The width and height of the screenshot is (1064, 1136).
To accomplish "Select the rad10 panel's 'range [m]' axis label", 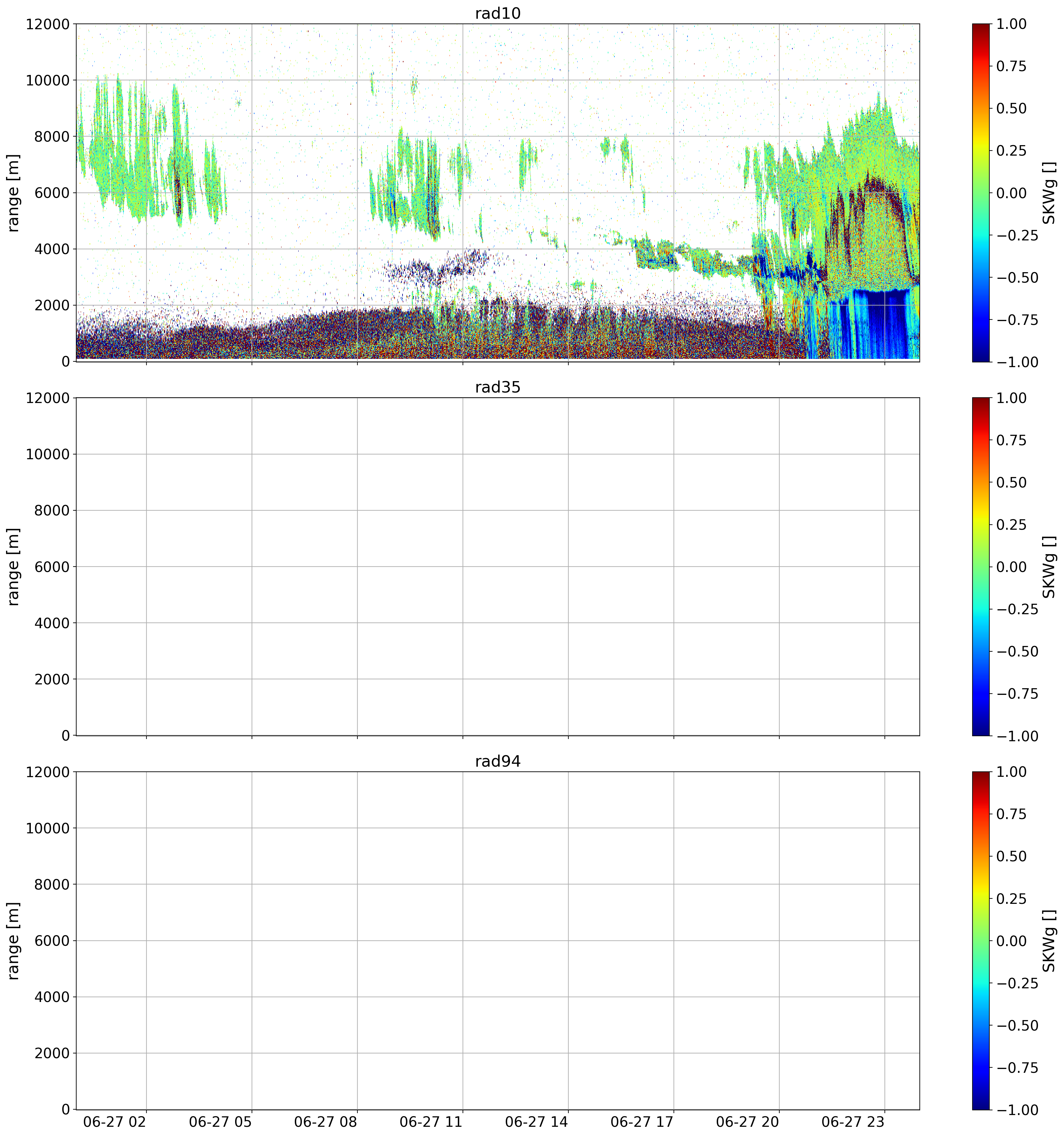I will (13, 192).
